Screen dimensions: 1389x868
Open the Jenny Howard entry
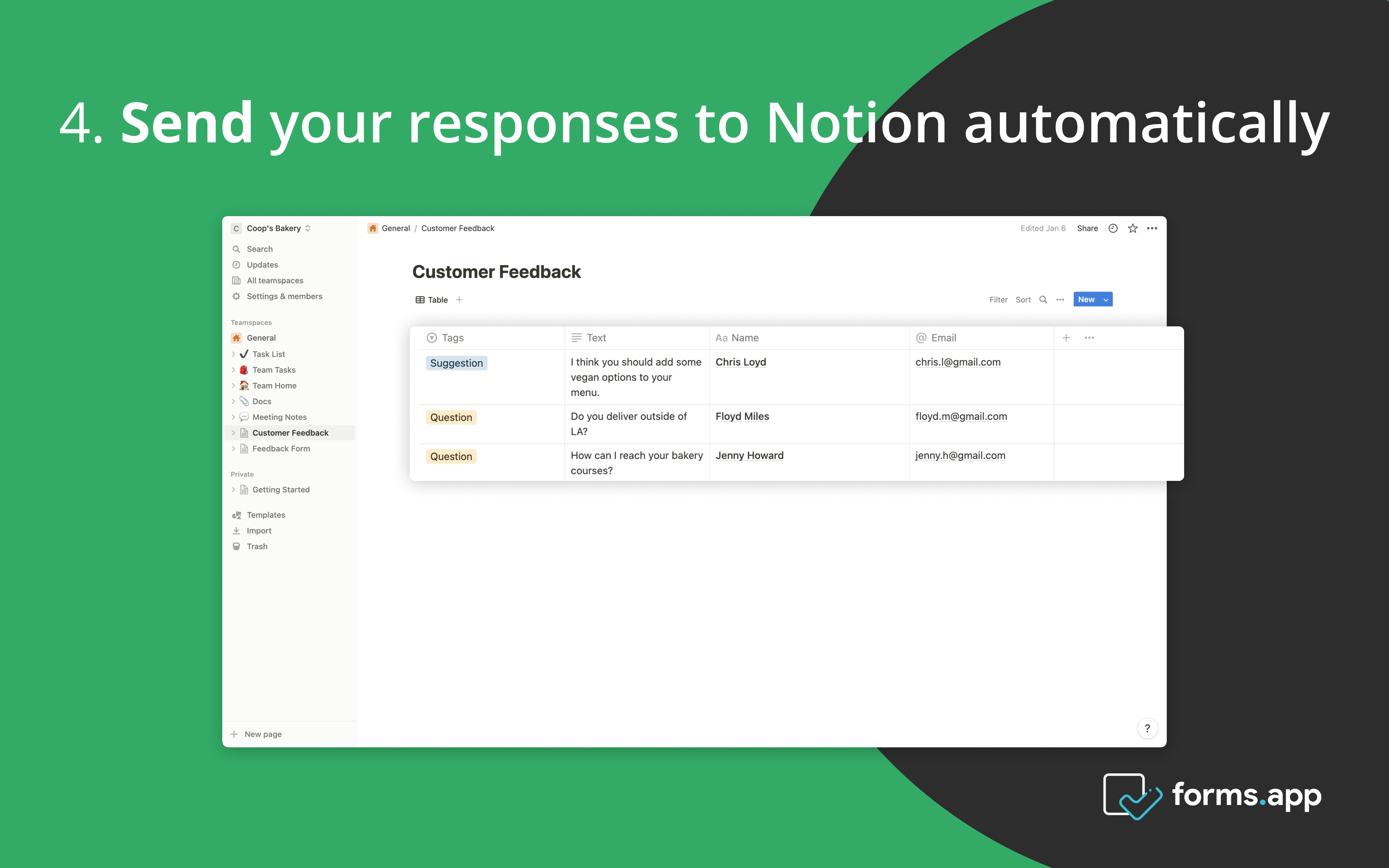[749, 455]
